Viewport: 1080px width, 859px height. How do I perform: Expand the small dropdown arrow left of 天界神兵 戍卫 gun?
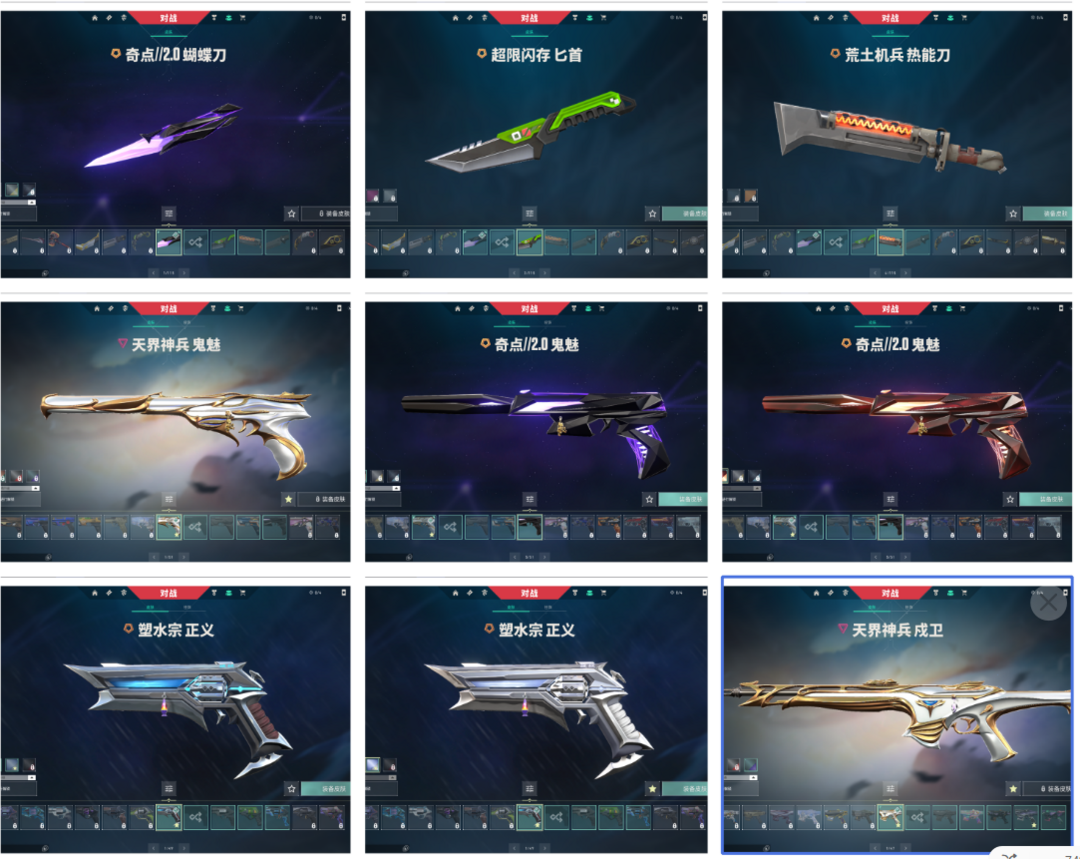(x=754, y=778)
